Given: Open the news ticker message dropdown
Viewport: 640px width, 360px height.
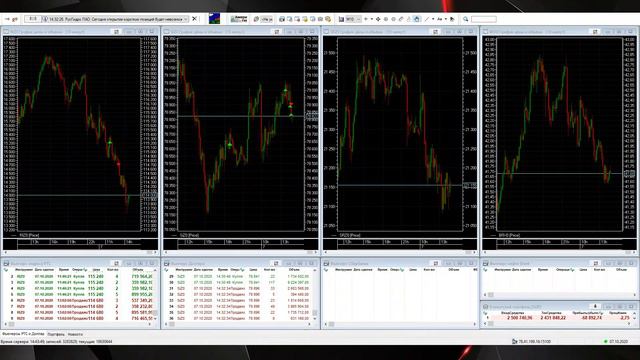Looking at the screenshot, I should point(186,19).
